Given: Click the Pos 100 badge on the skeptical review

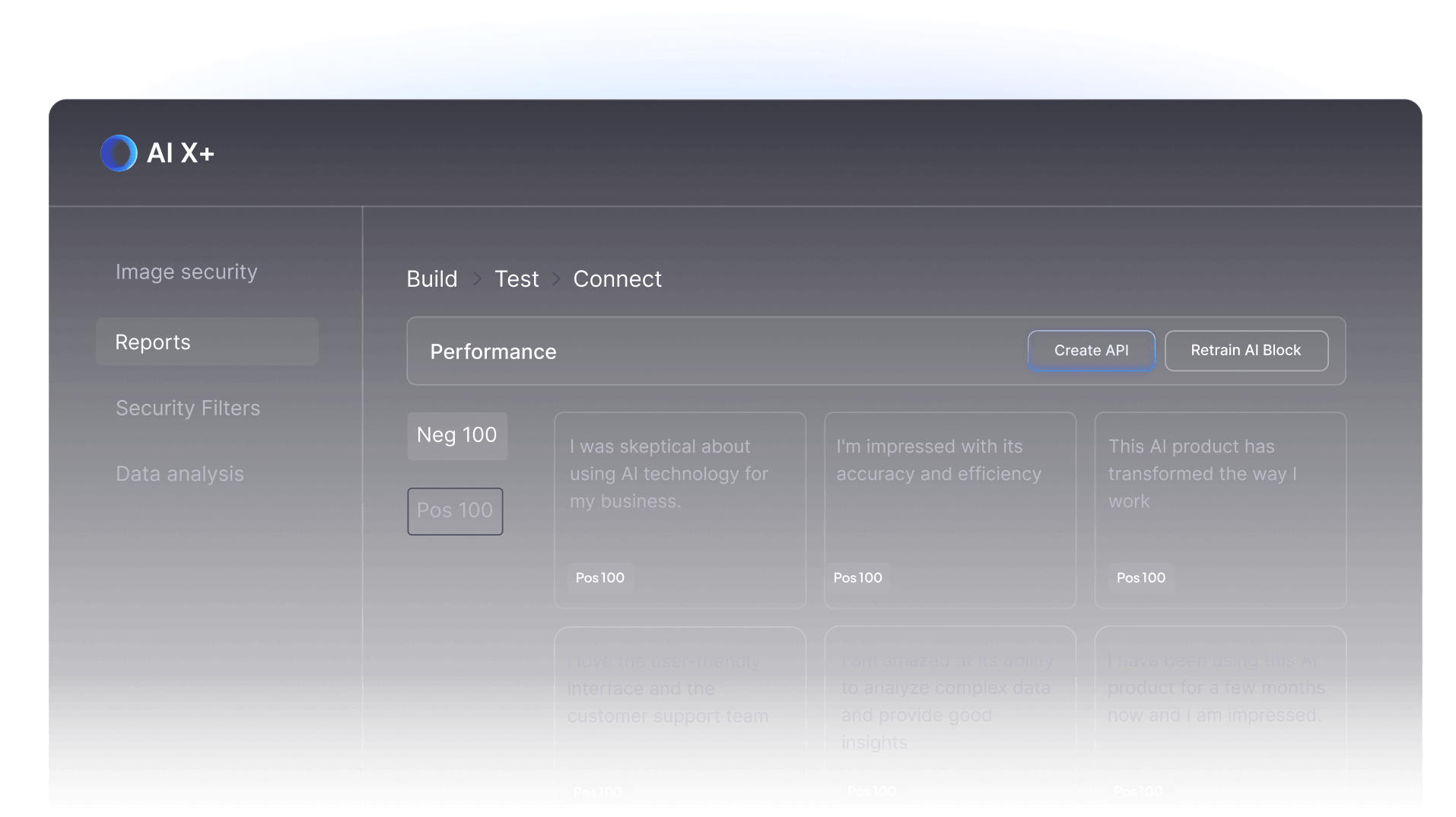Looking at the screenshot, I should pos(599,578).
